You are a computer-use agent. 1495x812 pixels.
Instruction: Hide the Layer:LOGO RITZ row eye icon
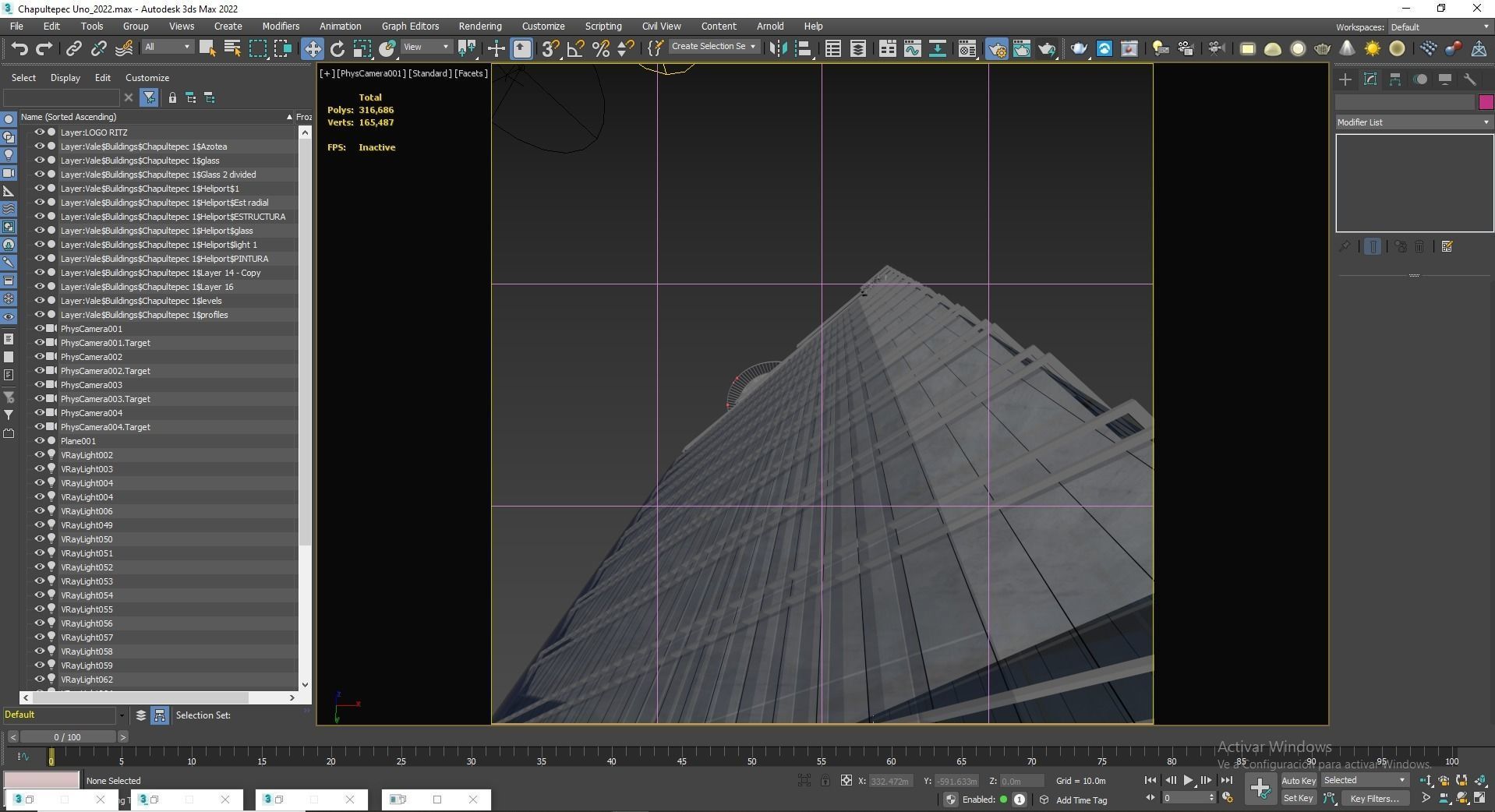pos(39,132)
